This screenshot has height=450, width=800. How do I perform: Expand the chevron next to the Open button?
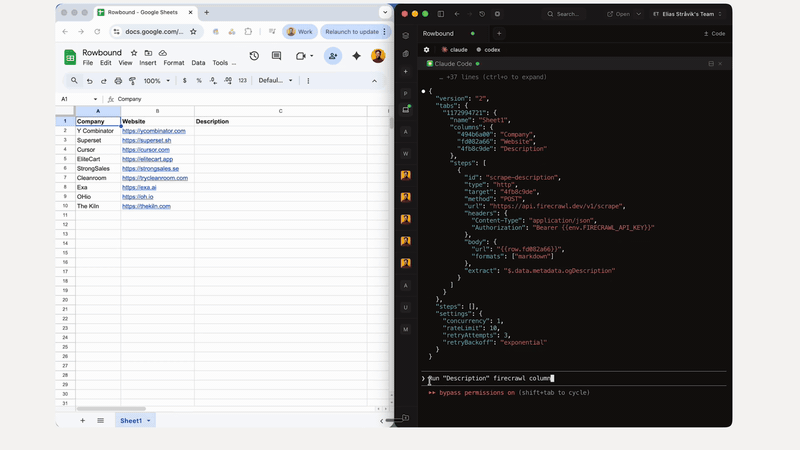[x=638, y=14]
